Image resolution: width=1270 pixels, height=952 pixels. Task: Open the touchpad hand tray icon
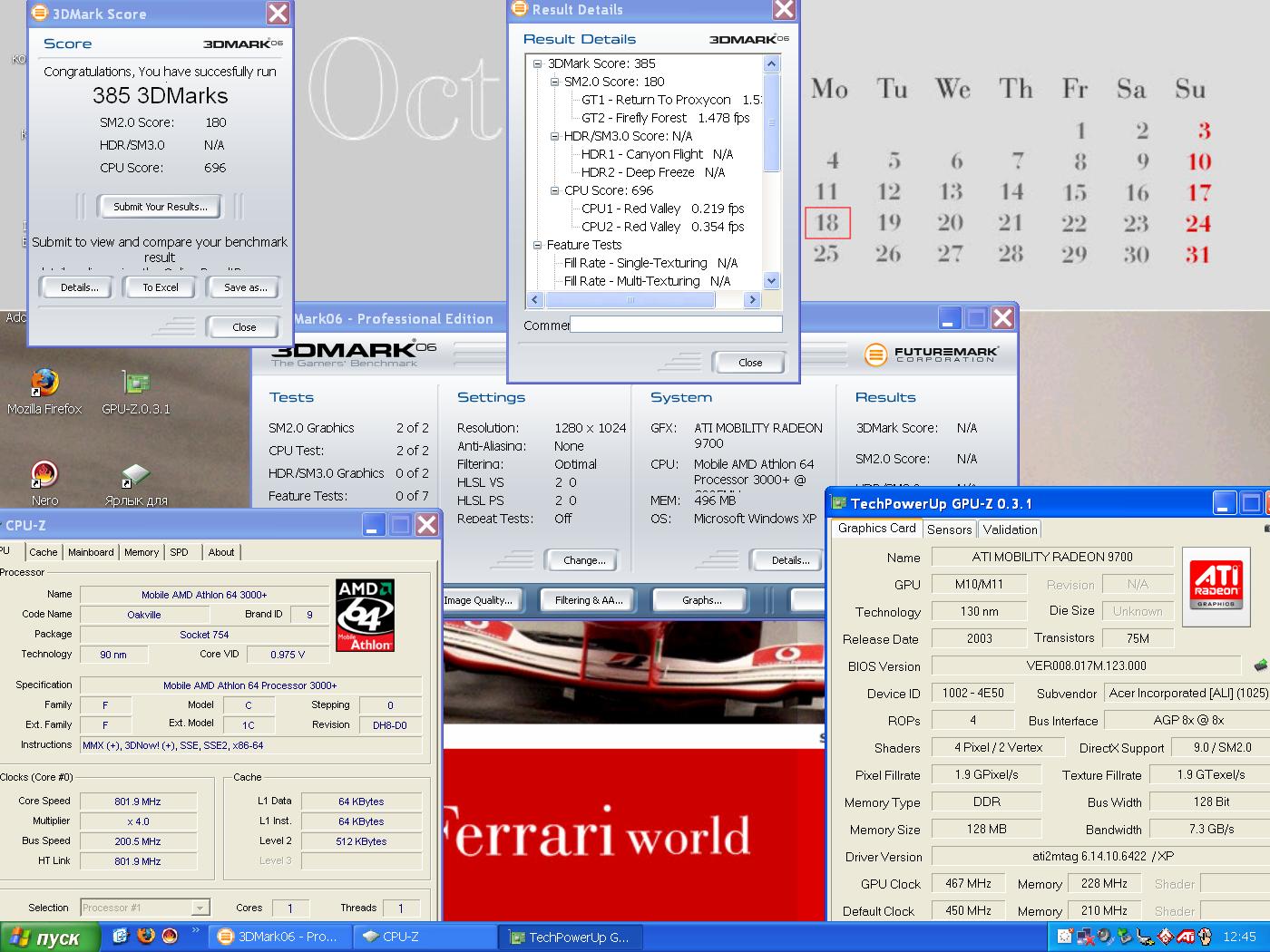(x=1204, y=937)
